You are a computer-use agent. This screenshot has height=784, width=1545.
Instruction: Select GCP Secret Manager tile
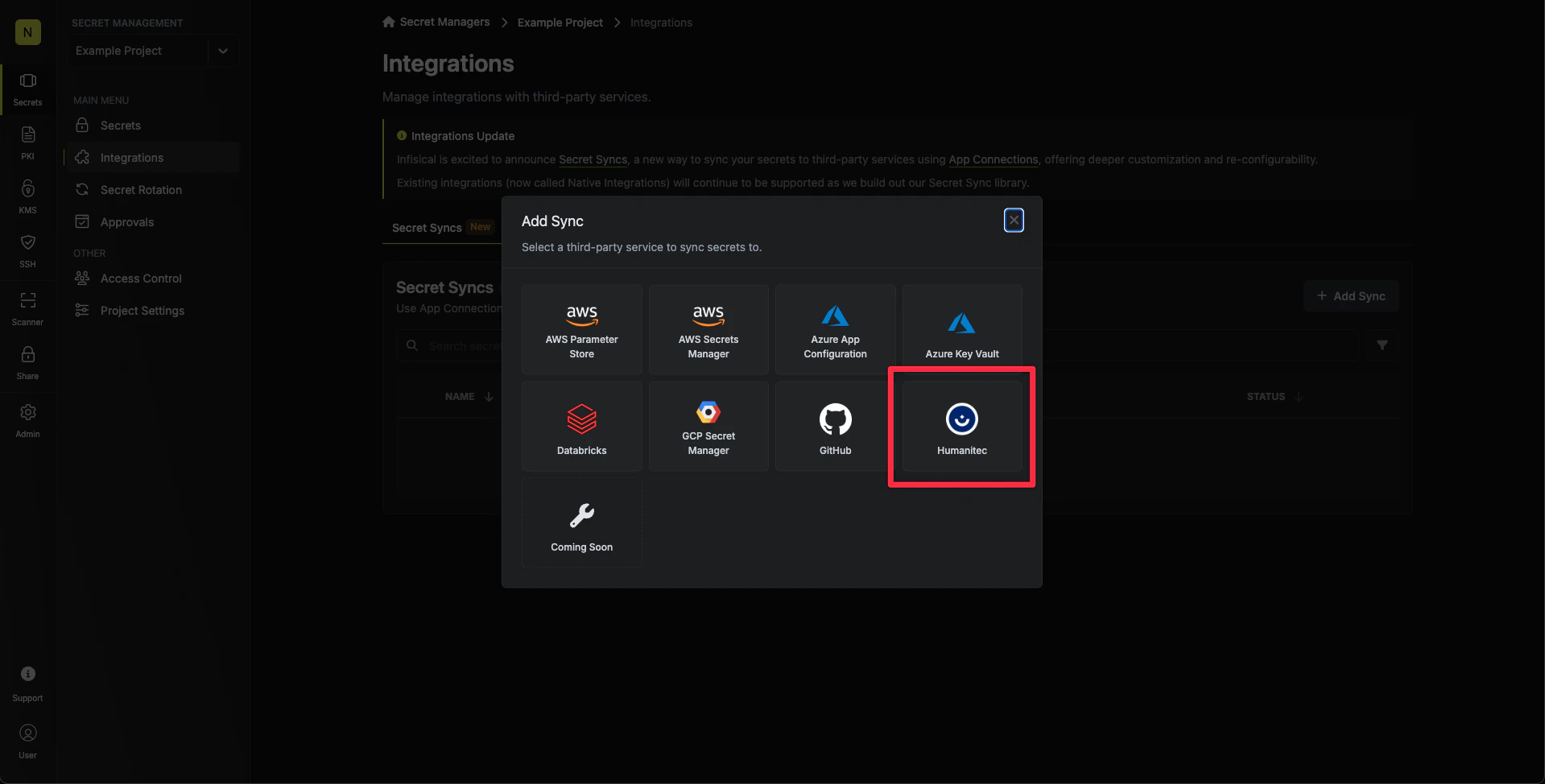pyautogui.click(x=708, y=427)
